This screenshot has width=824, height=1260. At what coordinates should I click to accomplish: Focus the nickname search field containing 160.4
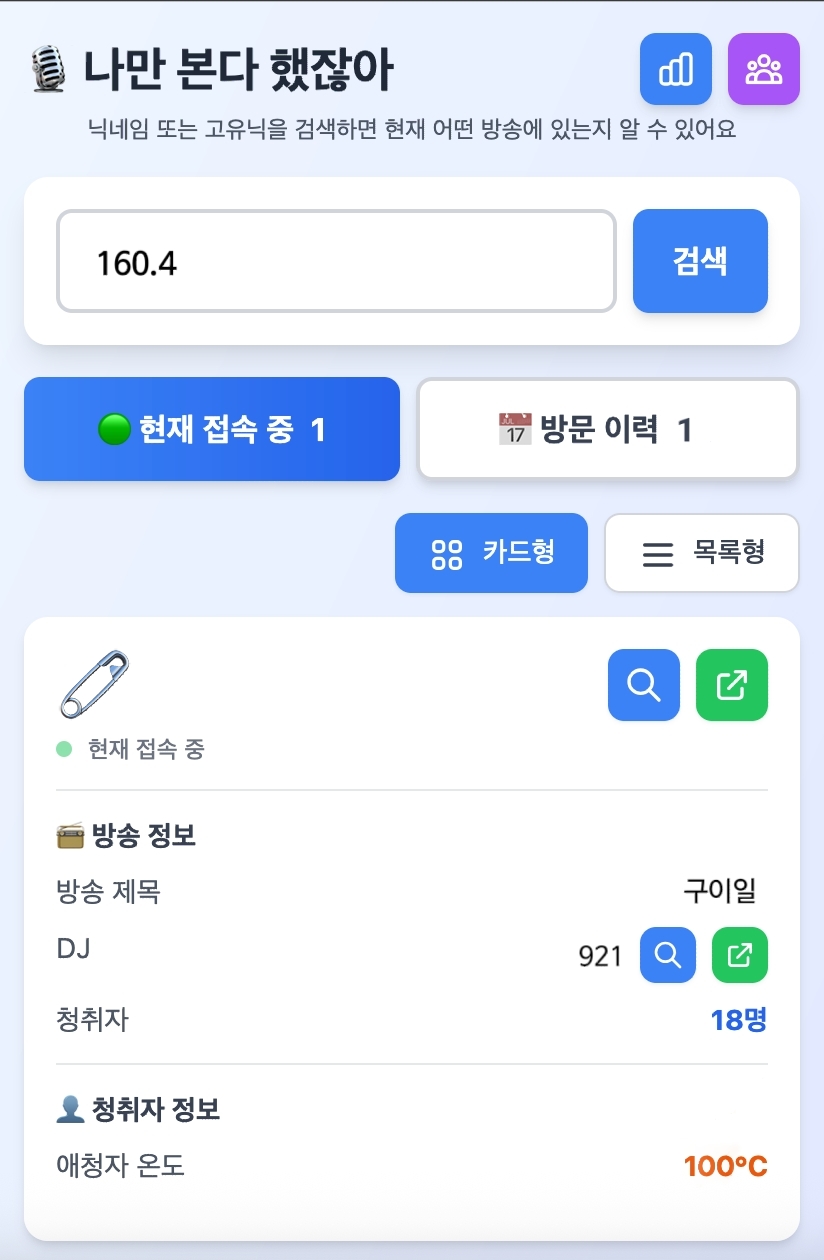pyautogui.click(x=336, y=261)
